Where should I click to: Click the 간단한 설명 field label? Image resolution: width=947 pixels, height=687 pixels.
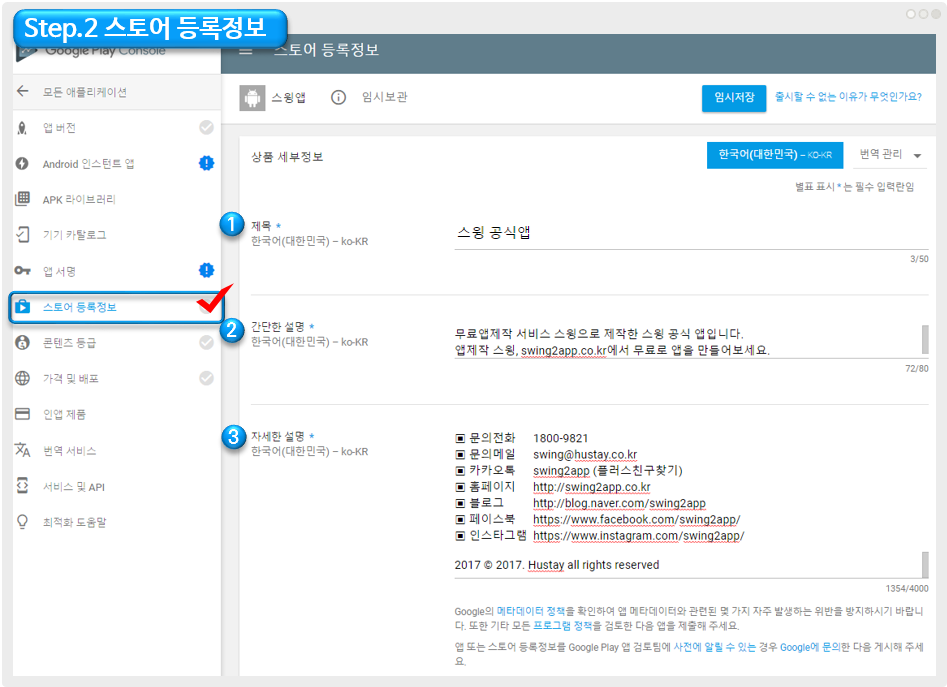[278, 327]
